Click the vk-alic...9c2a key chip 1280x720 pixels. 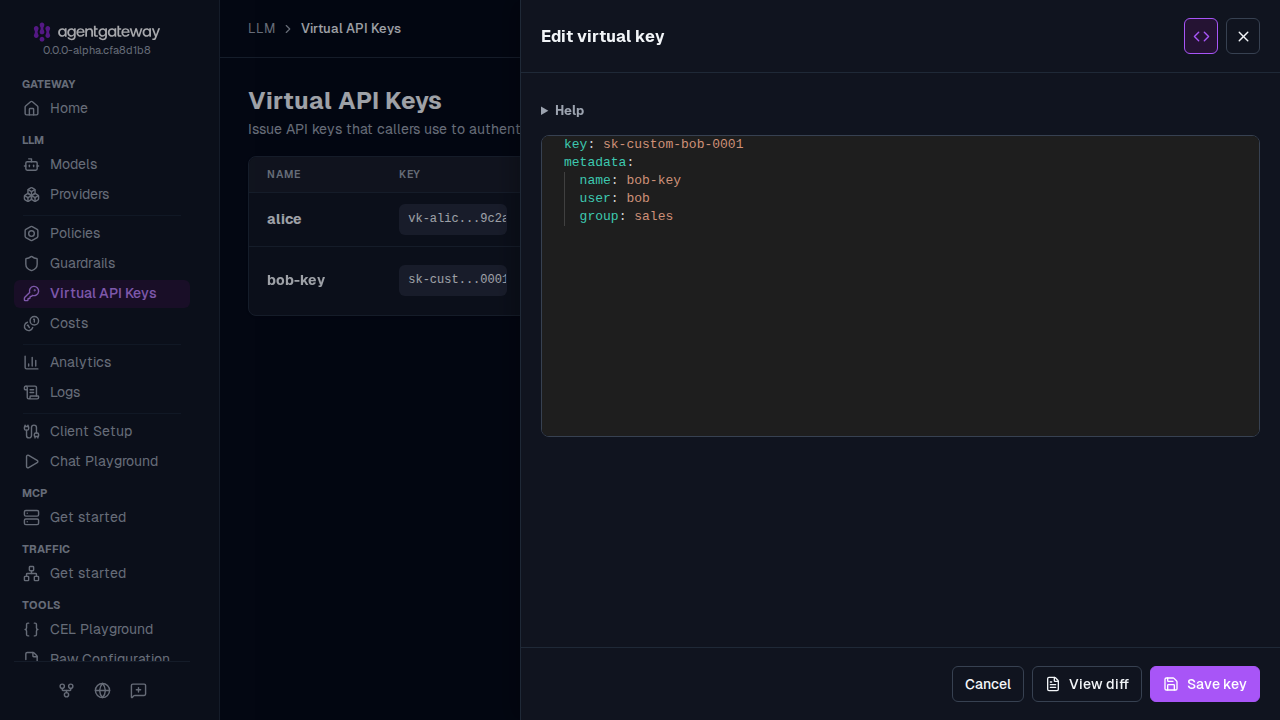click(453, 219)
